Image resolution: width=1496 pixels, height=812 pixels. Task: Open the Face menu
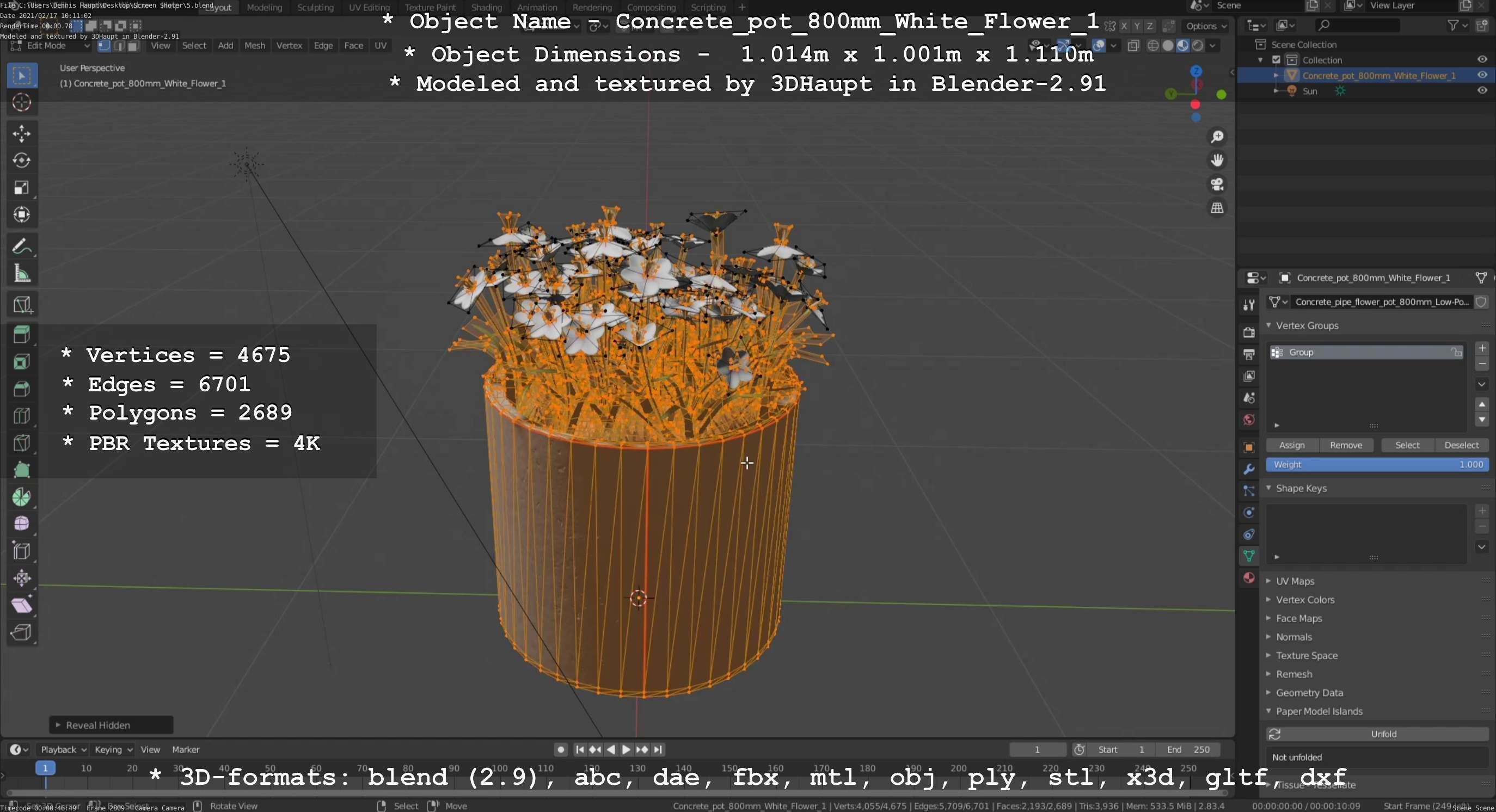pos(353,46)
